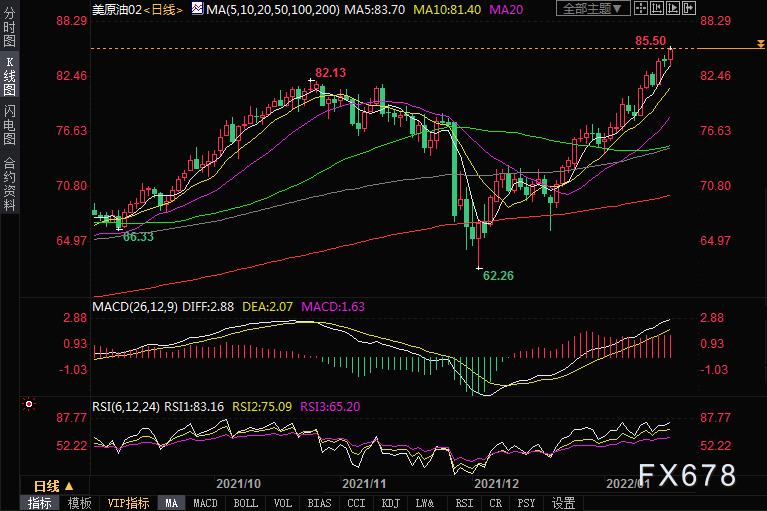
Task: Click the play-forward chart replay icon
Action: pos(673,8)
